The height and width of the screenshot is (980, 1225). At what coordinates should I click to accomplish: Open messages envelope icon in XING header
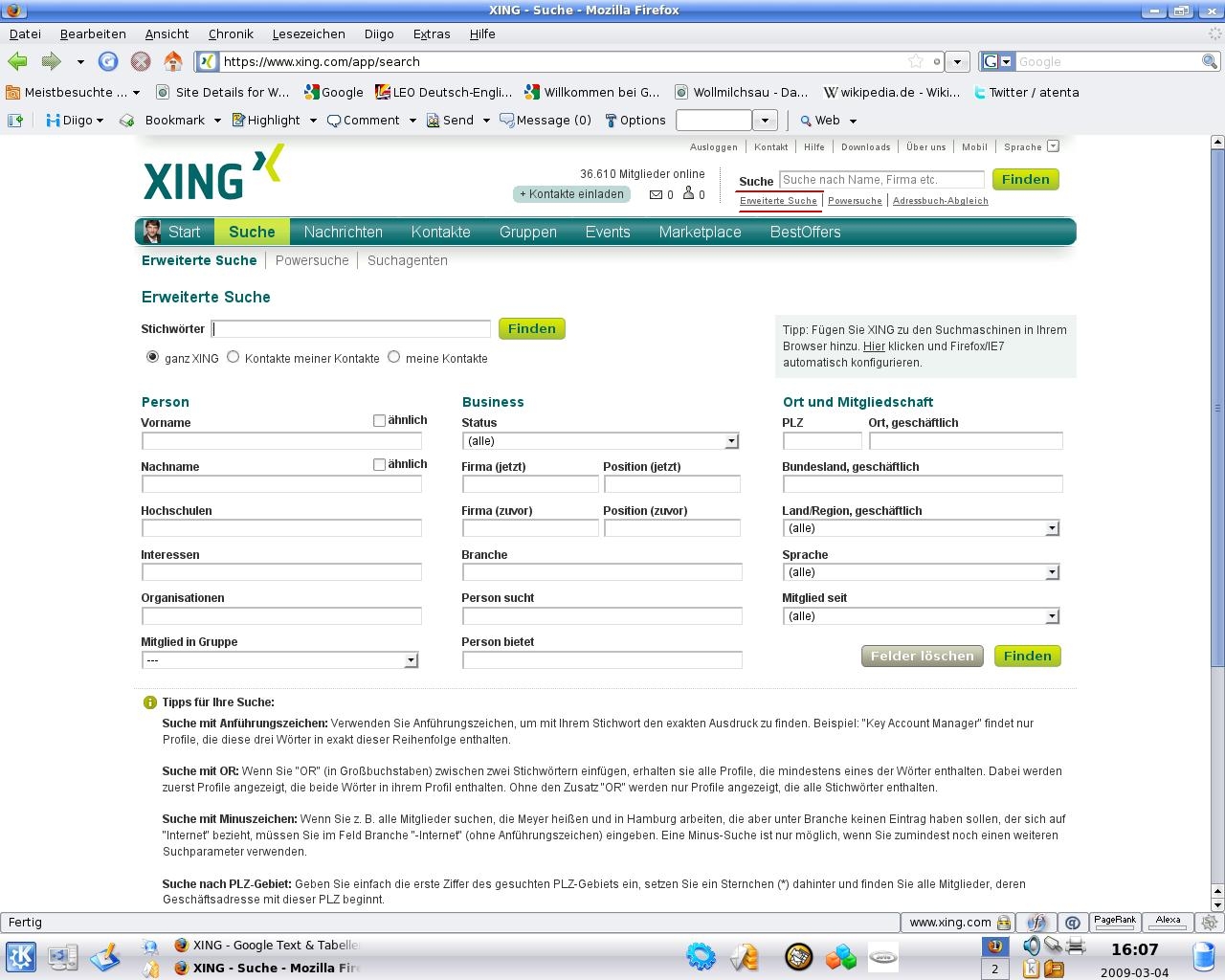tap(656, 194)
